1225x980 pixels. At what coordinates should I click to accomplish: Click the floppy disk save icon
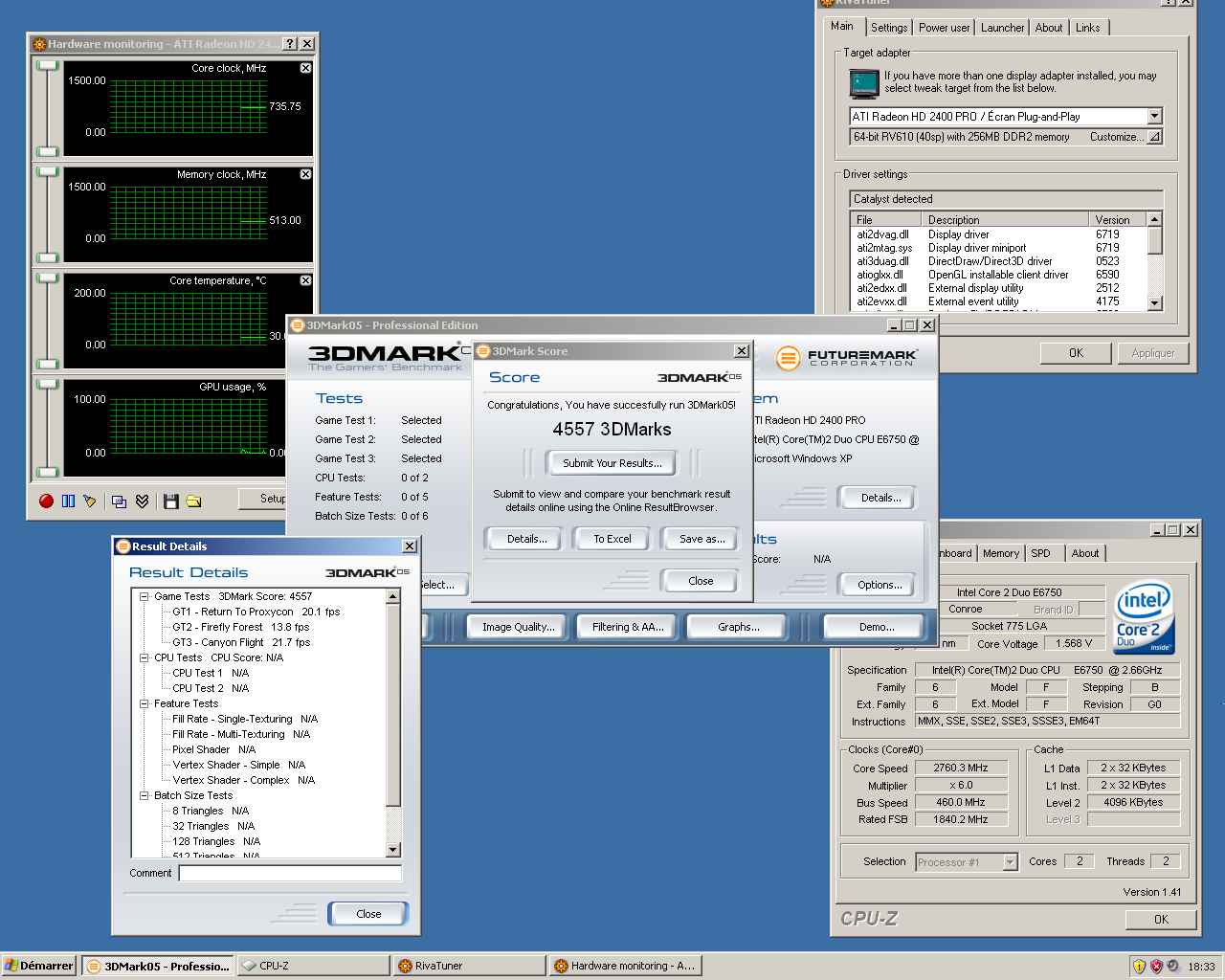click(x=171, y=501)
